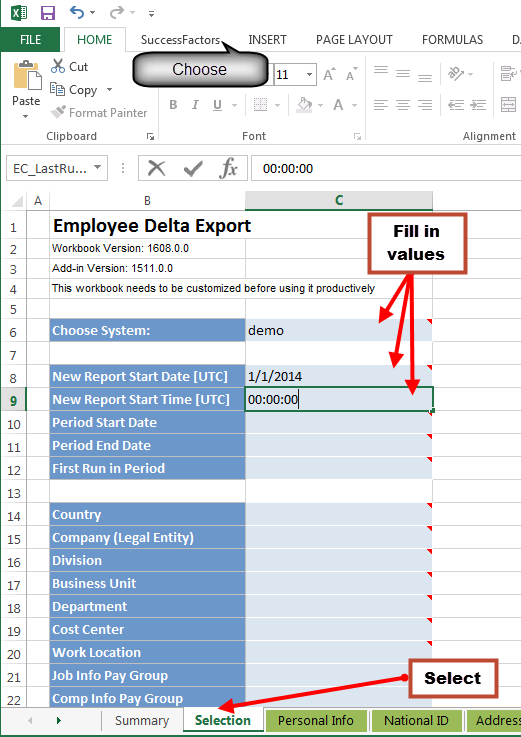Select column B header

click(x=147, y=201)
